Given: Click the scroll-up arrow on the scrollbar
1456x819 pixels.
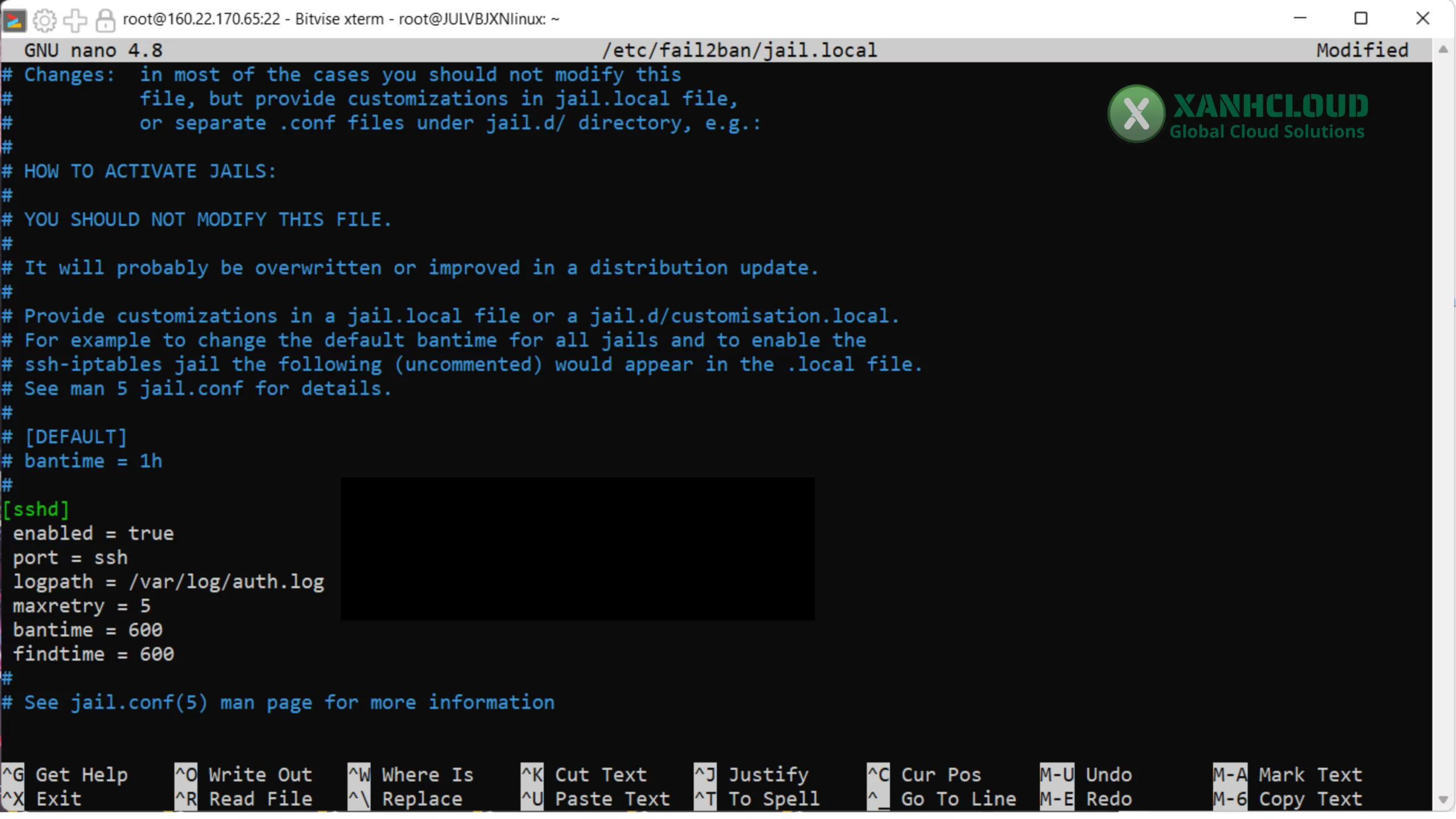Looking at the screenshot, I should click(1444, 49).
